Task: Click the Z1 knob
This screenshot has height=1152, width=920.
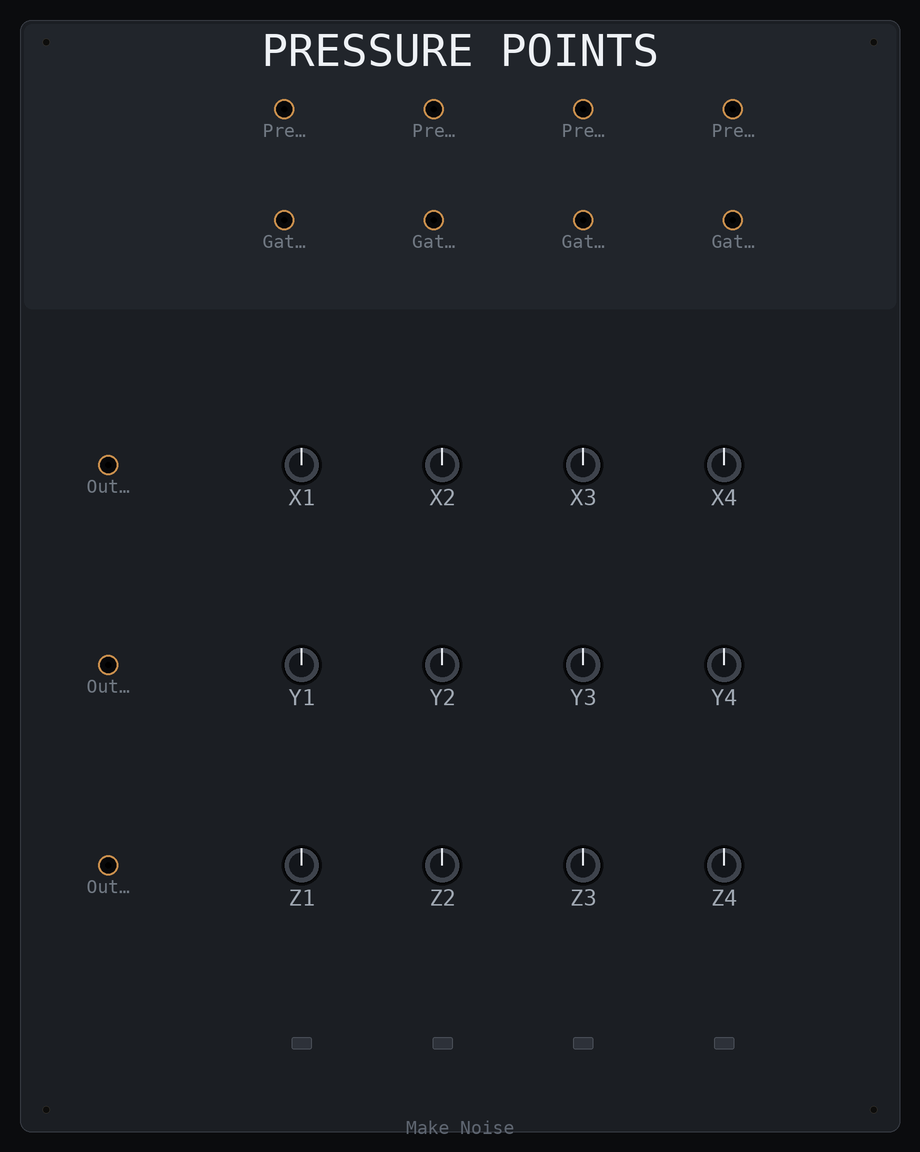Action: click(x=302, y=865)
